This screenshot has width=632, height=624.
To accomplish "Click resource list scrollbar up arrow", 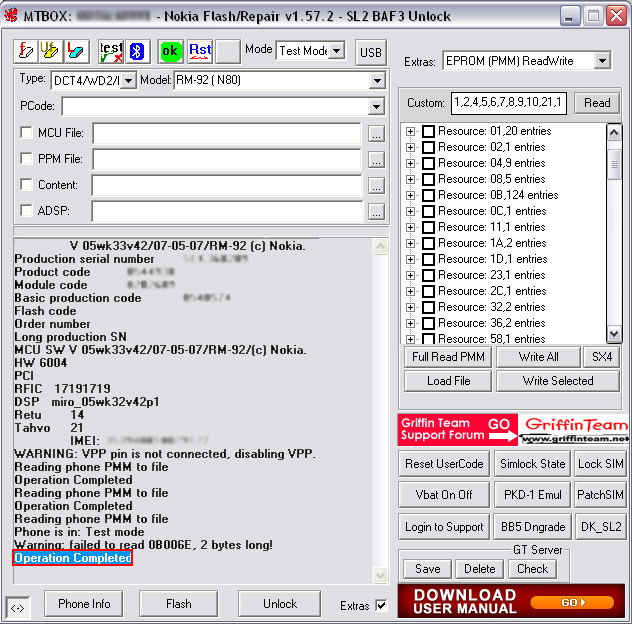I will 613,132.
